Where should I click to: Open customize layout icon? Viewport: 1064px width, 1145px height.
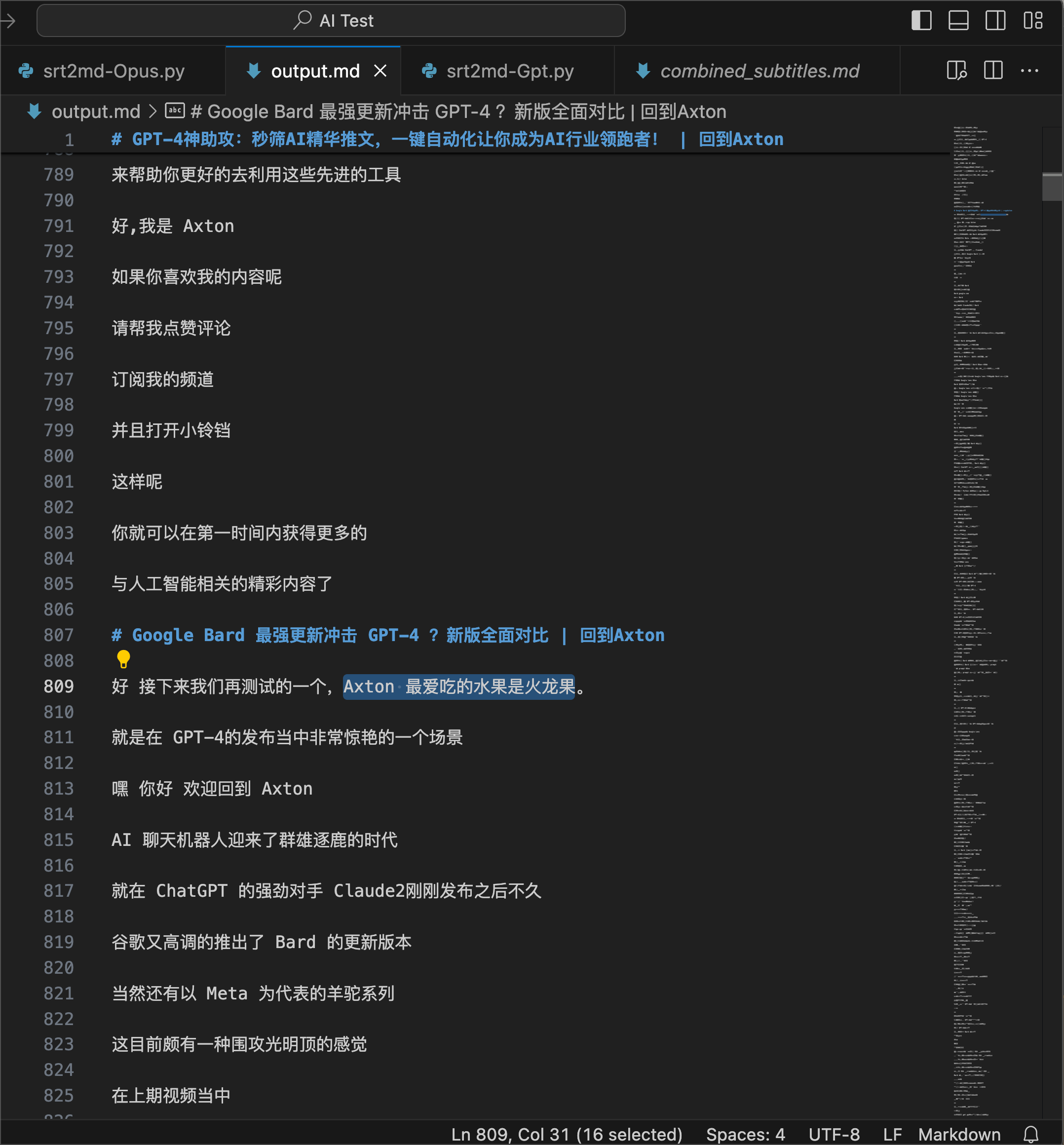(x=1033, y=20)
